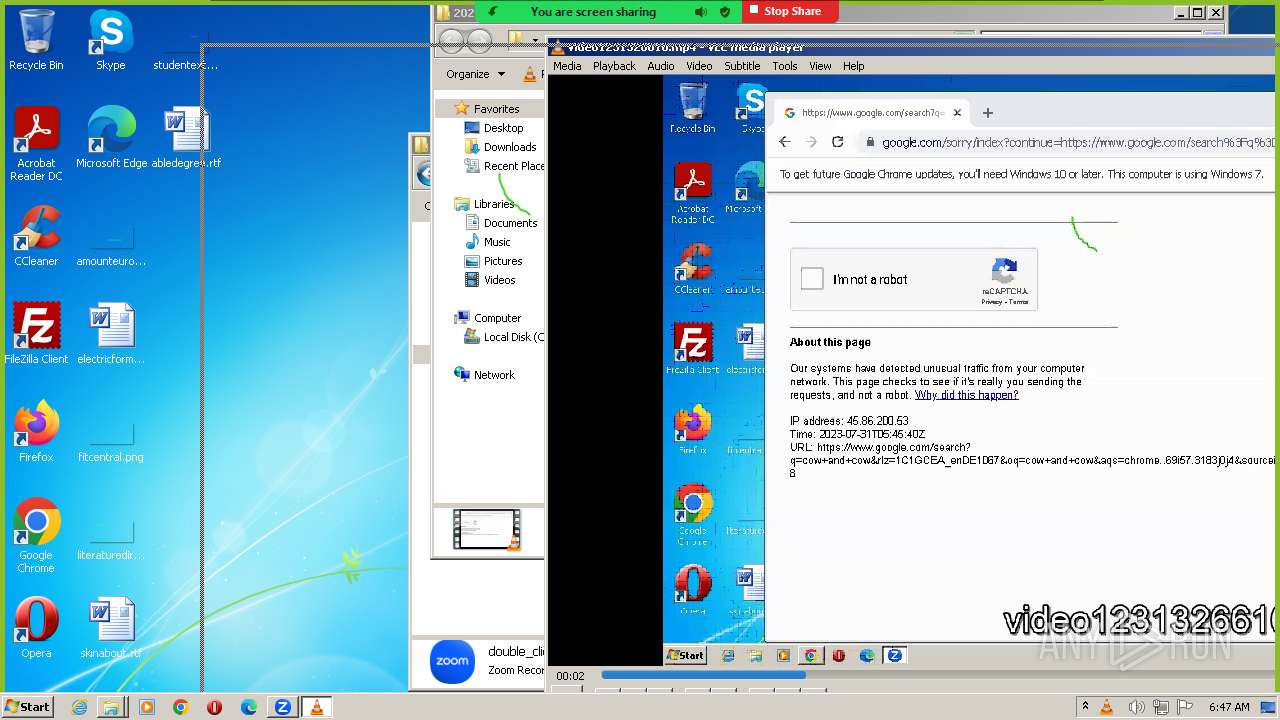
Task: Open the Windows Explorer taskbar button
Action: coord(111,707)
